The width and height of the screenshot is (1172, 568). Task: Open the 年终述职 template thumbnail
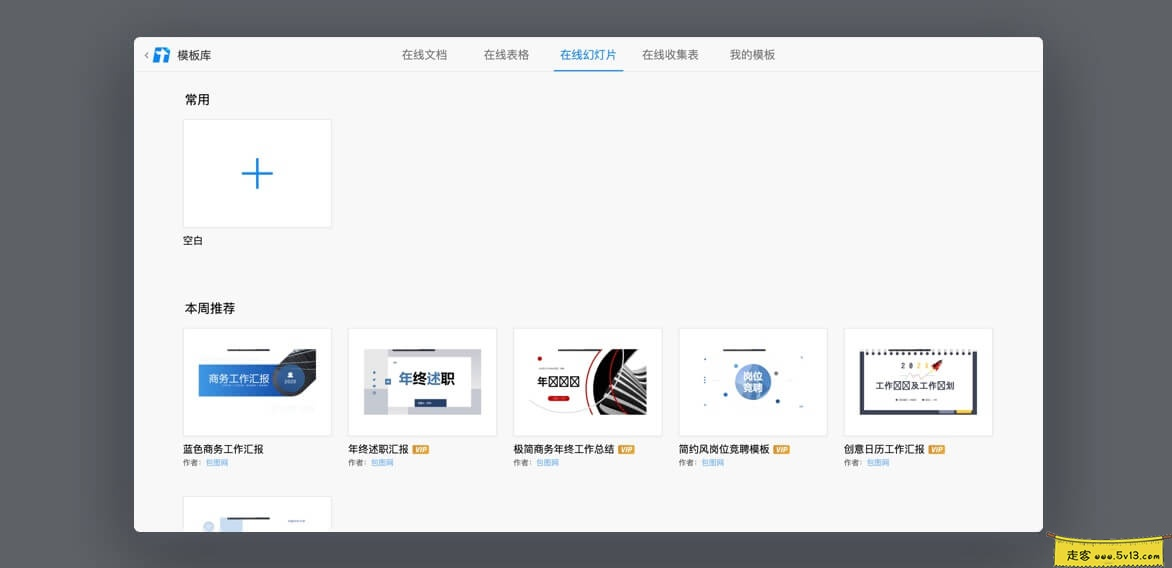422,382
